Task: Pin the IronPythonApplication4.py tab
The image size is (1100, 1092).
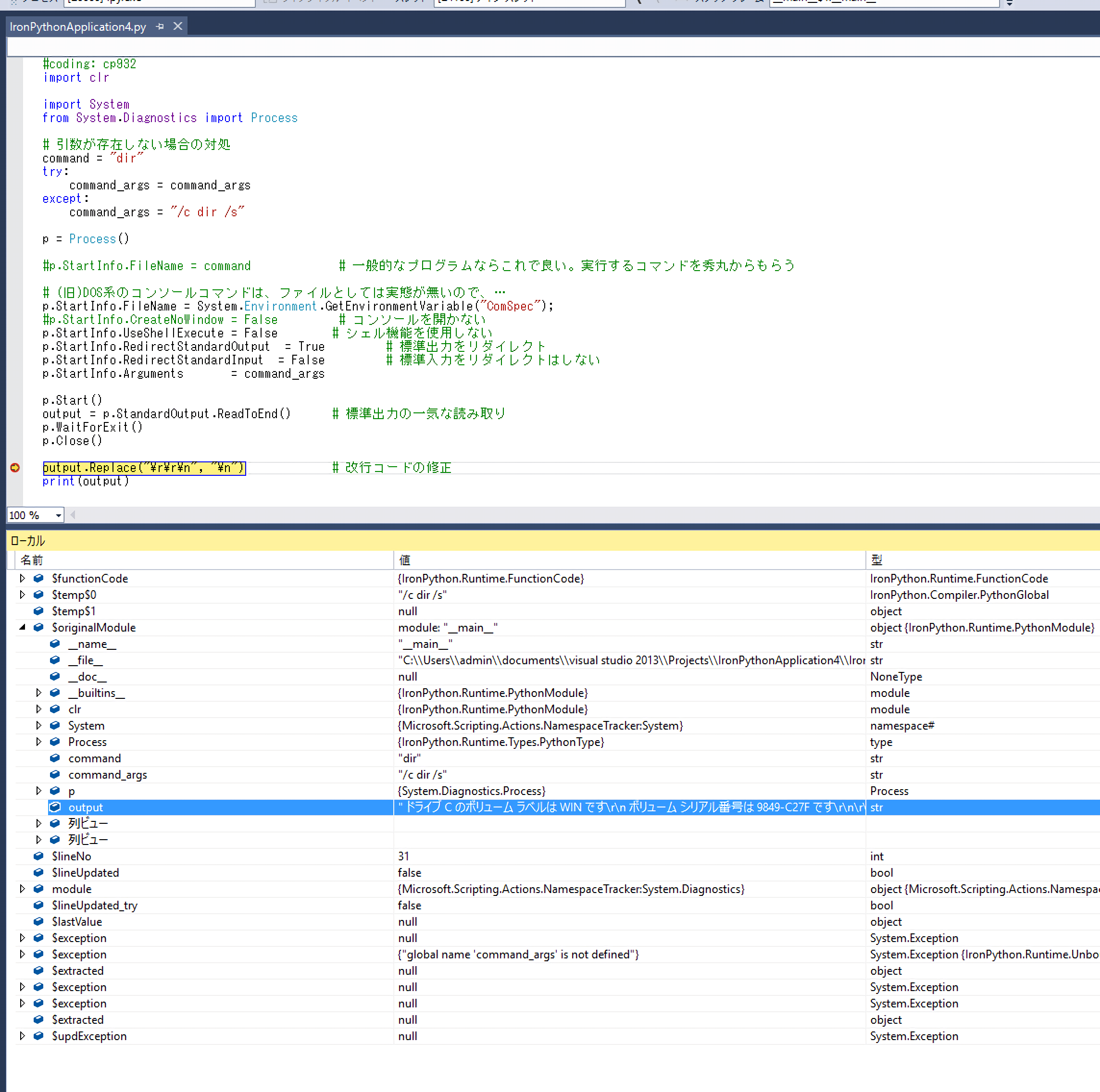Action: point(160,26)
